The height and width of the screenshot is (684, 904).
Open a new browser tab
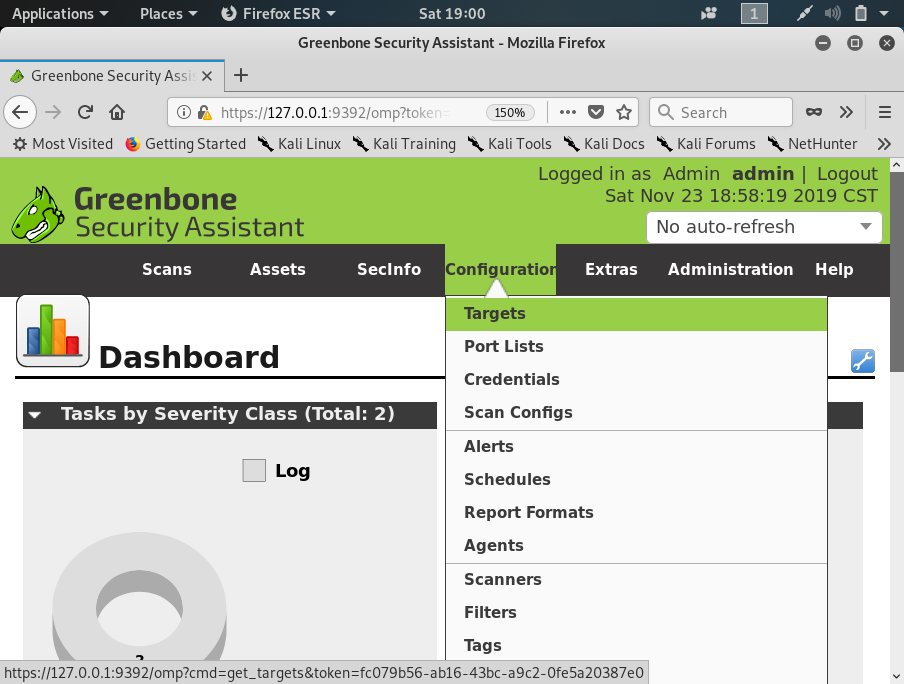(x=240, y=75)
